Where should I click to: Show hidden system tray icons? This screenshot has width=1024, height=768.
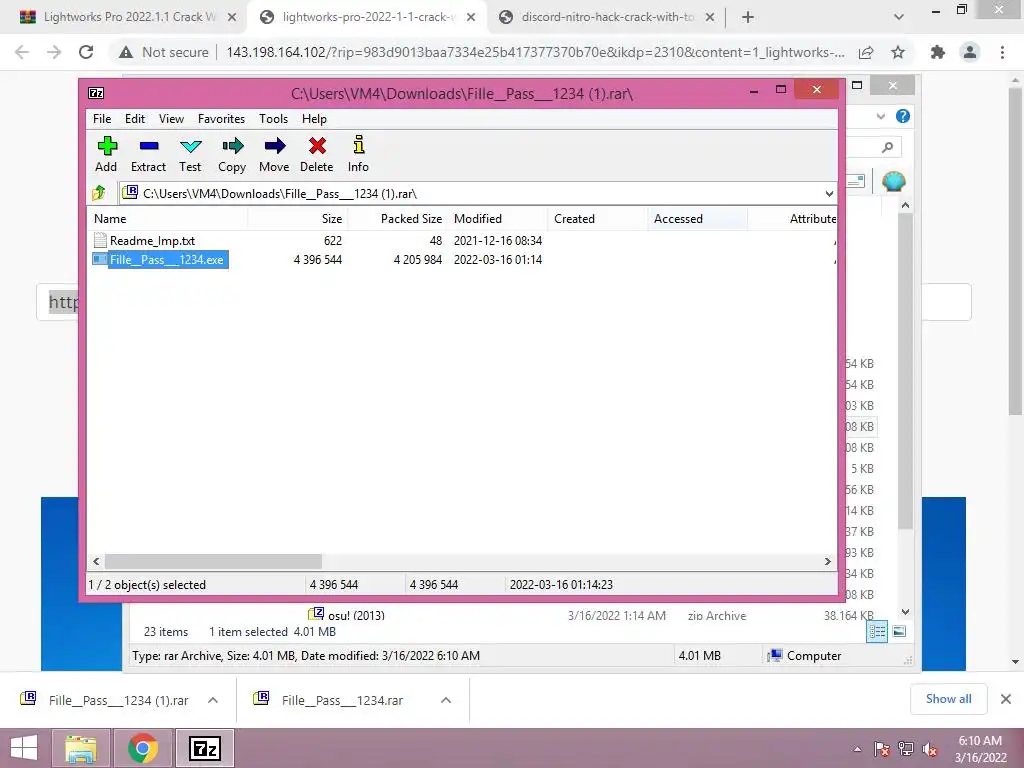857,750
